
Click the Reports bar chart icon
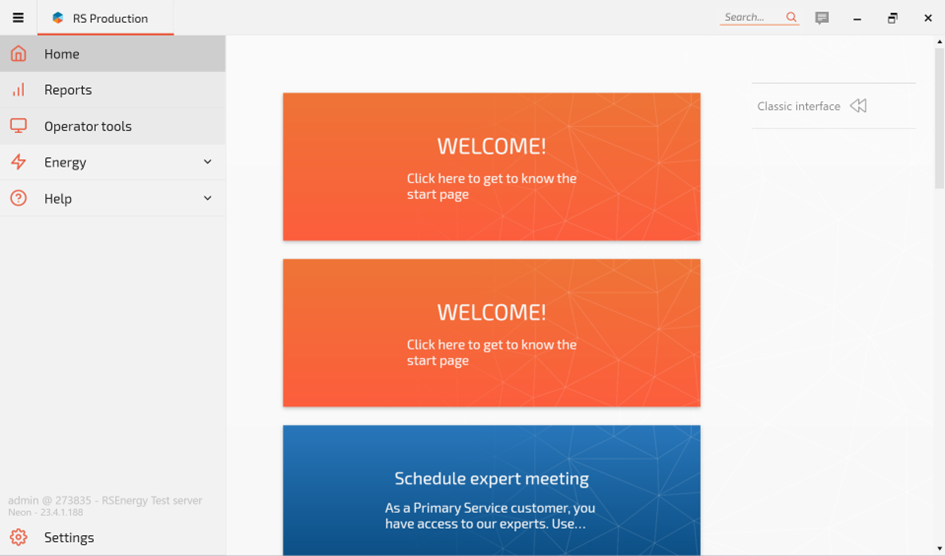coord(18,90)
